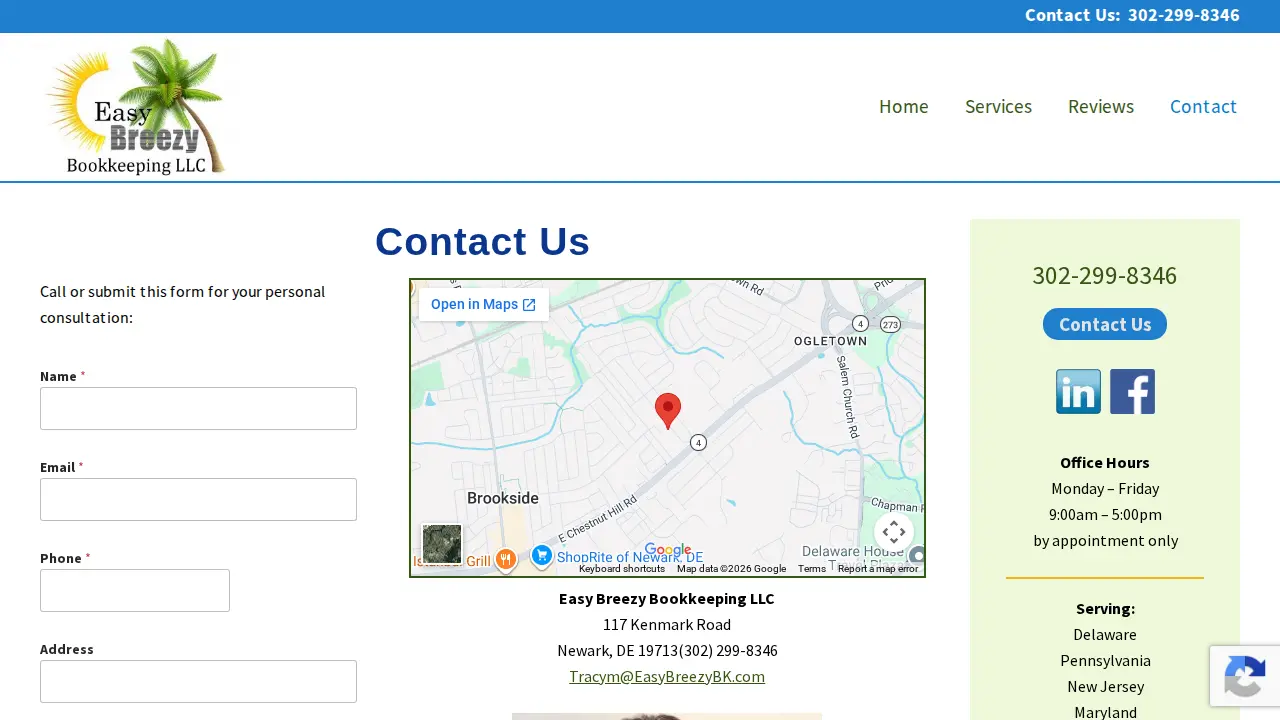Call the phone number in top bar
Viewport: 1280px width, 720px height.
tap(1184, 15)
